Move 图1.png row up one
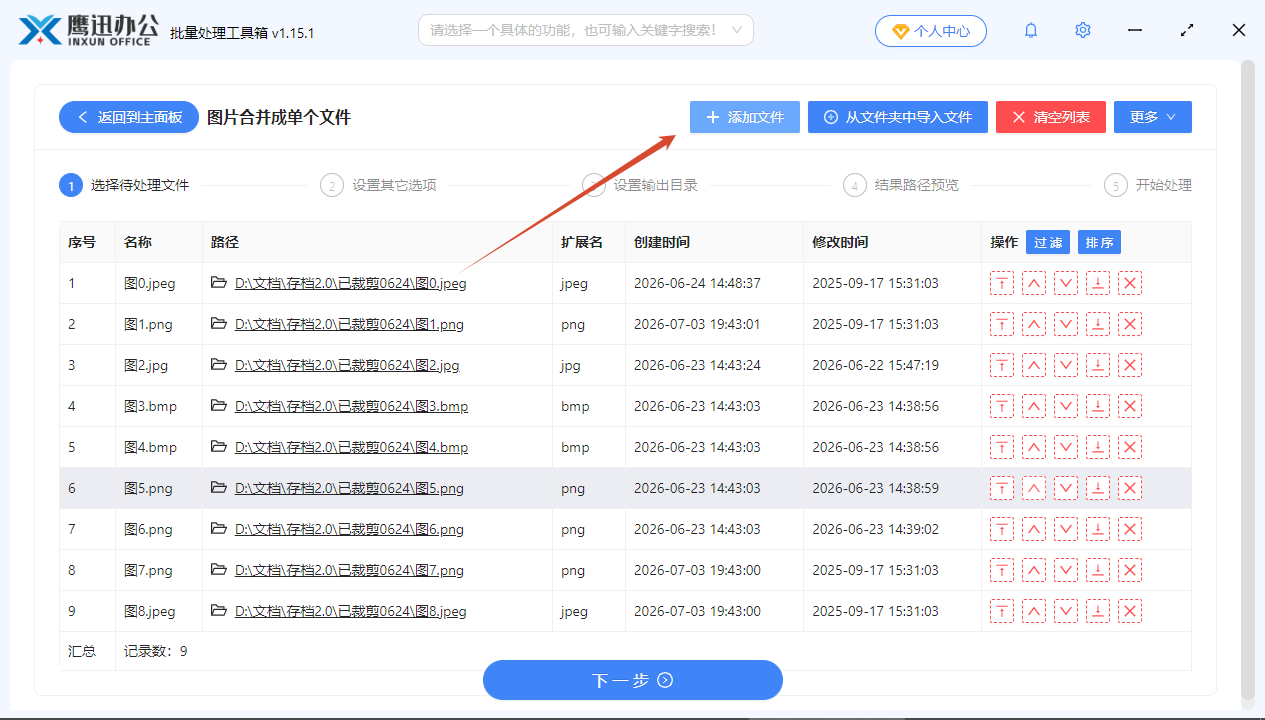This screenshot has width=1265, height=720. (x=1034, y=324)
